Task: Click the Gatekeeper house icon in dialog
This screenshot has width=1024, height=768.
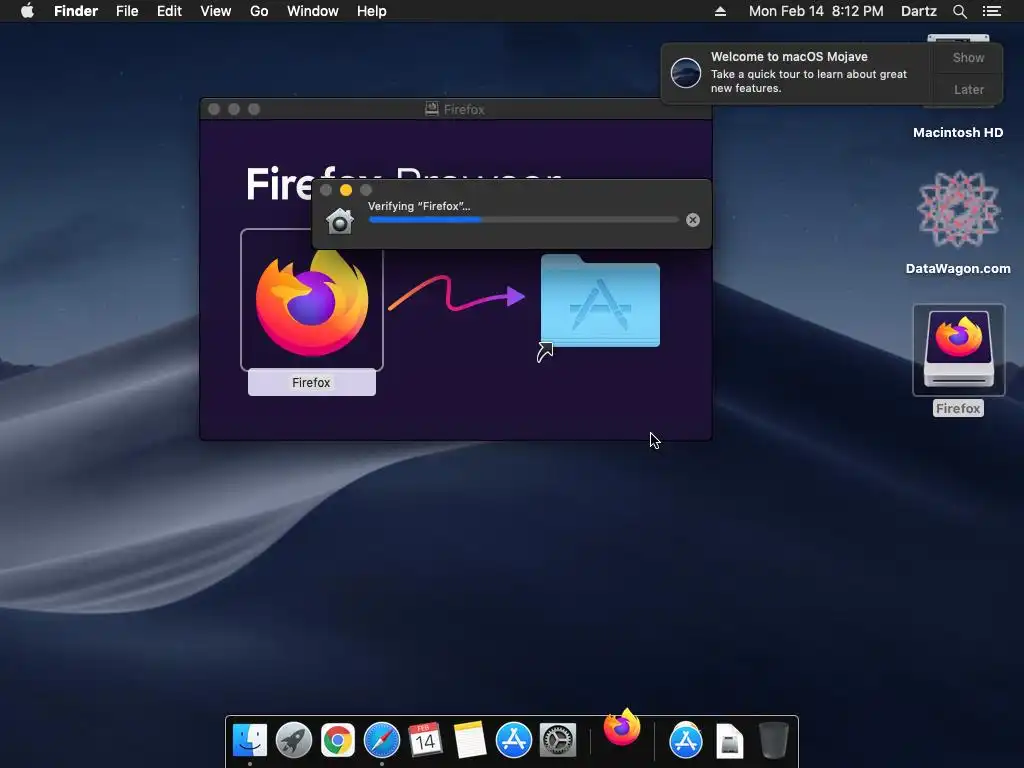Action: coord(340,221)
